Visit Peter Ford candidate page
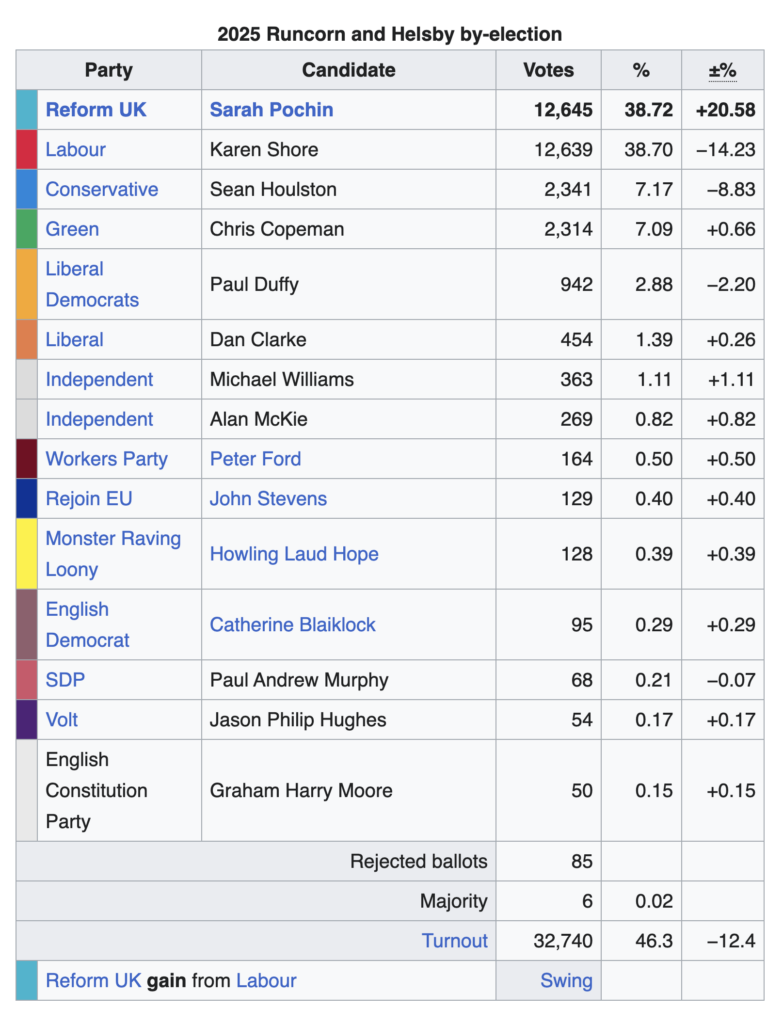Screen dimensions: 767x1024 255,459
